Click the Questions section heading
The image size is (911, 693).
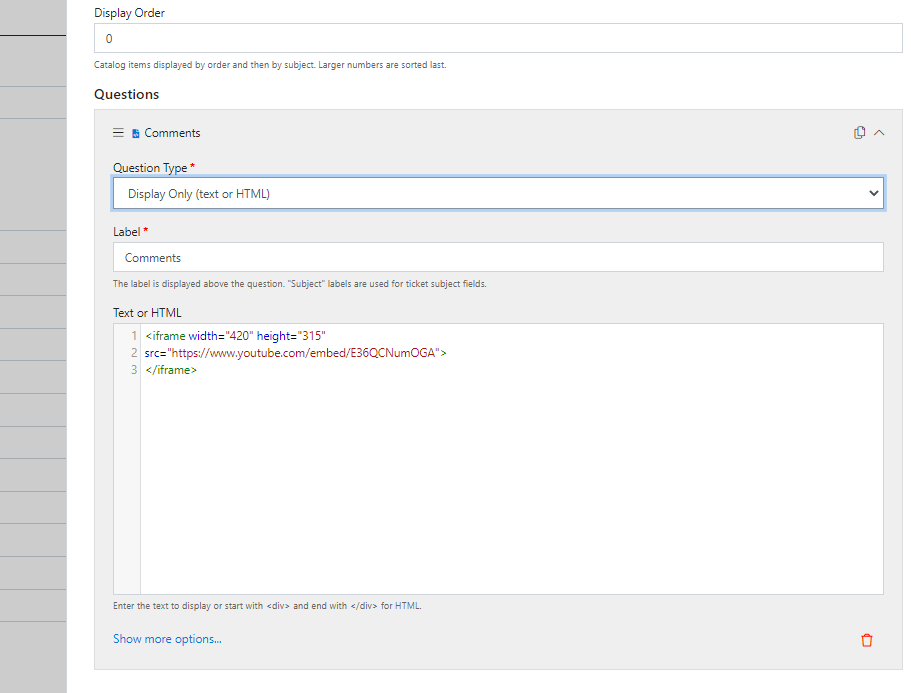[x=127, y=94]
